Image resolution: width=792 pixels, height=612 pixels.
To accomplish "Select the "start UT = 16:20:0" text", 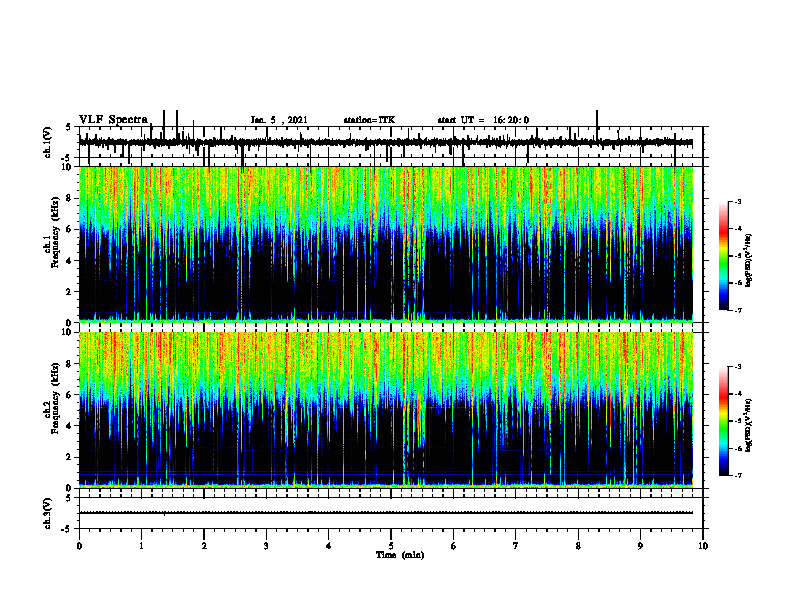I will 483,120.
